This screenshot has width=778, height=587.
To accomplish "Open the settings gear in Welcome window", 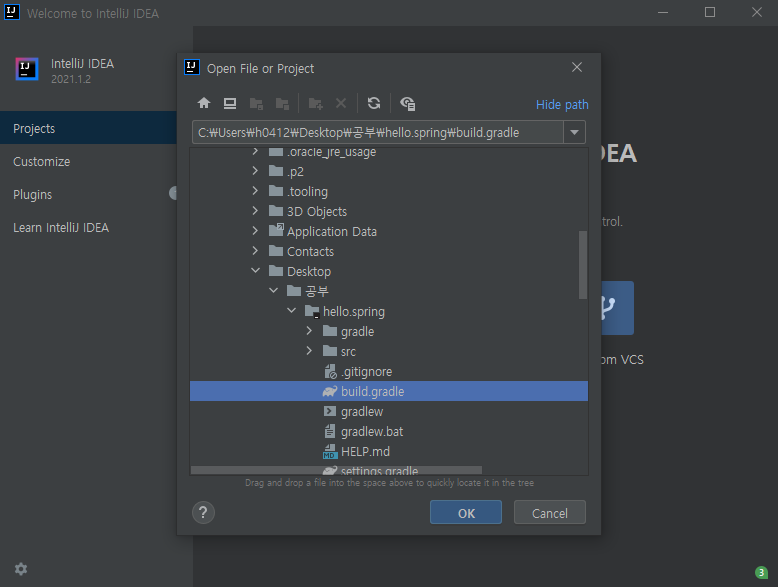I will click(x=21, y=569).
